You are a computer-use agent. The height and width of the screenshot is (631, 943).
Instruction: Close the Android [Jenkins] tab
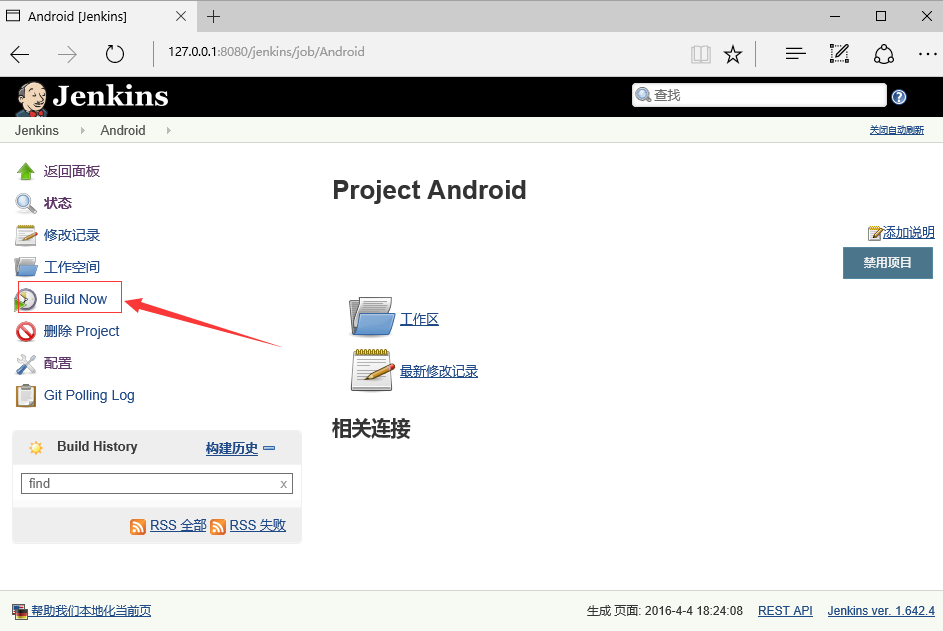point(180,16)
